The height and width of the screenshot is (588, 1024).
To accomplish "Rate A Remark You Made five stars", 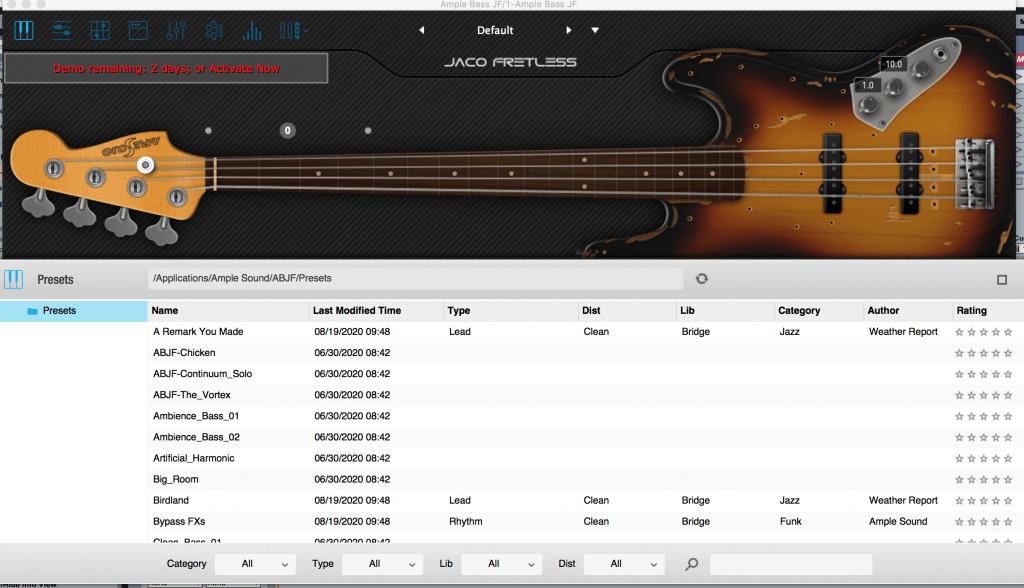I will coord(1008,332).
